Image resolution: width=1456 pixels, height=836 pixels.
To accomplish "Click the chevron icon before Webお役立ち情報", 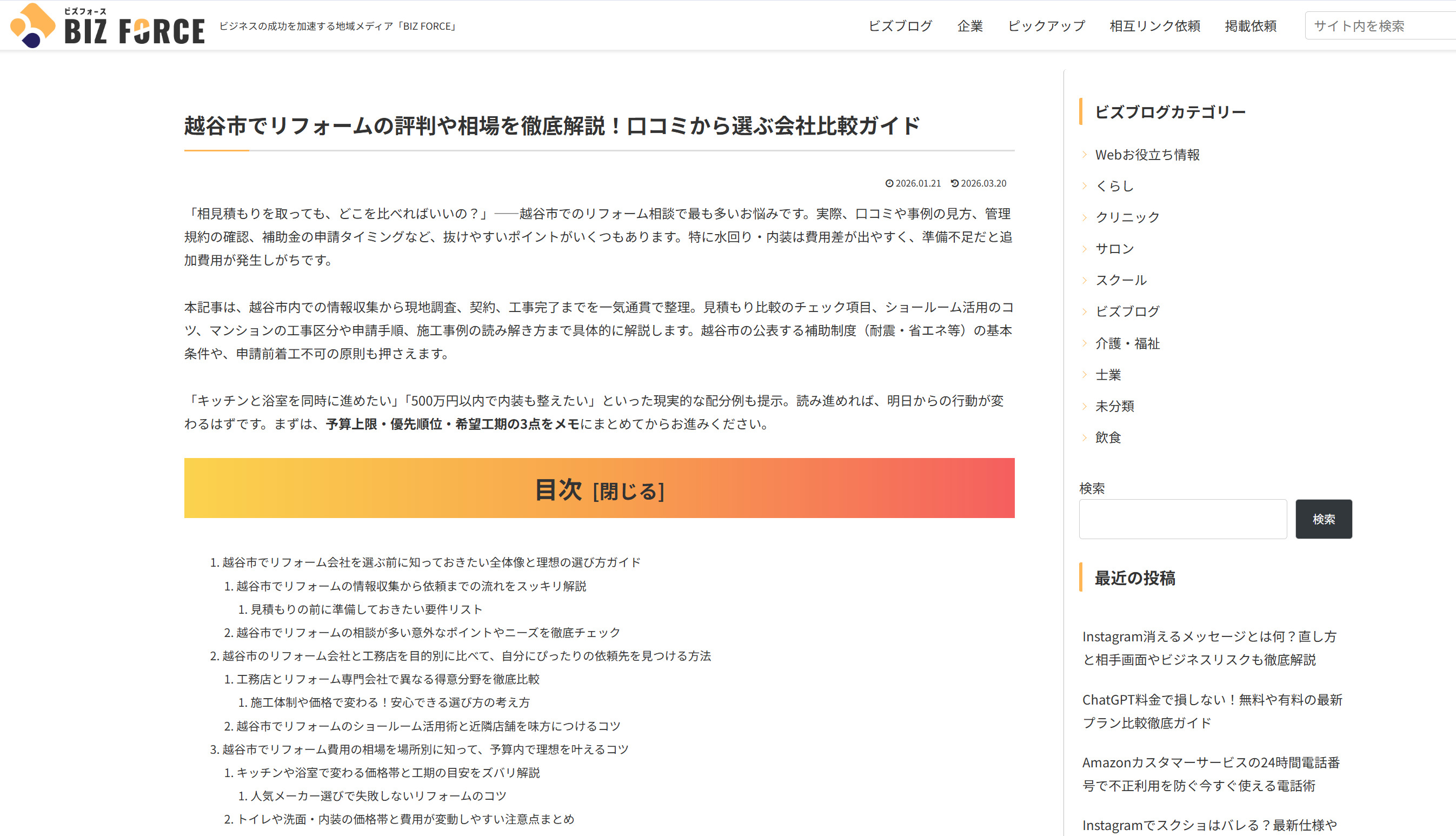I will click(1085, 155).
